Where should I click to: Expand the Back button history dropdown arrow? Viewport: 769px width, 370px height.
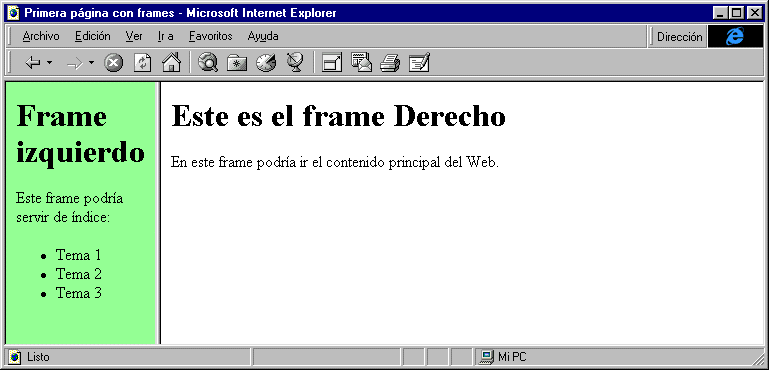(49, 63)
